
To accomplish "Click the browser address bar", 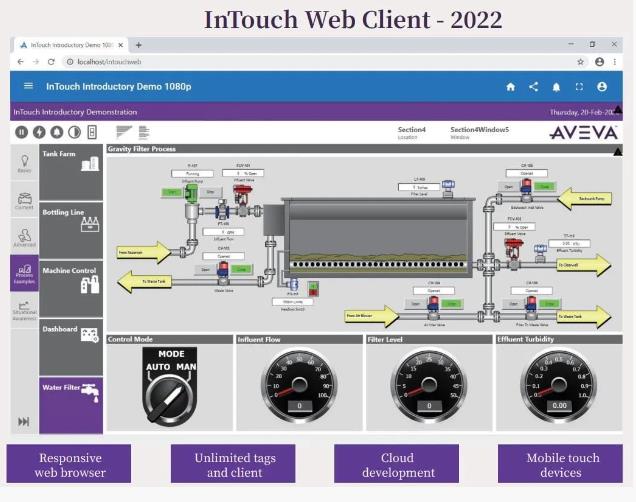I will pos(324,62).
